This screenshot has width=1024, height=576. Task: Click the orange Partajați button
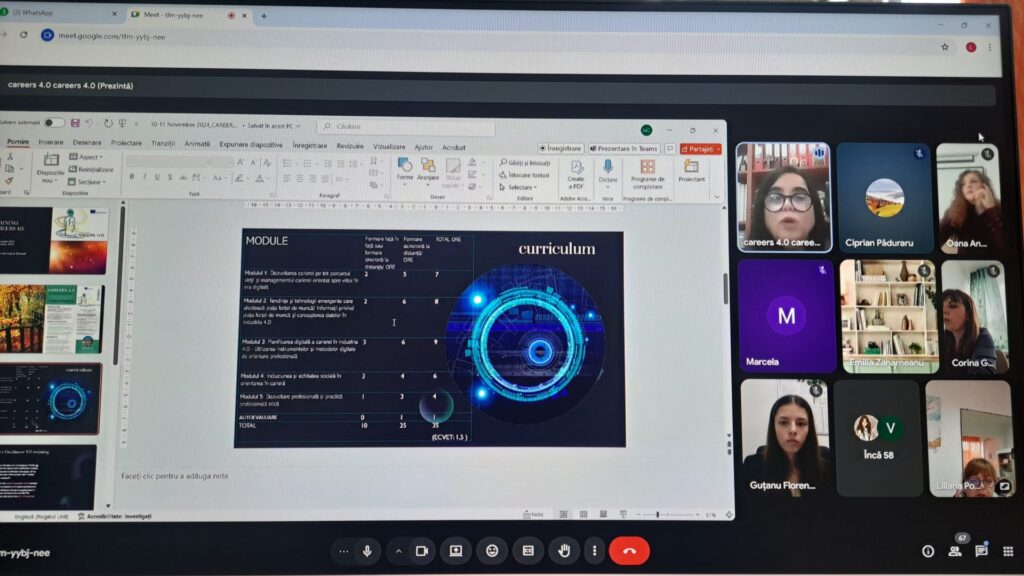point(701,149)
